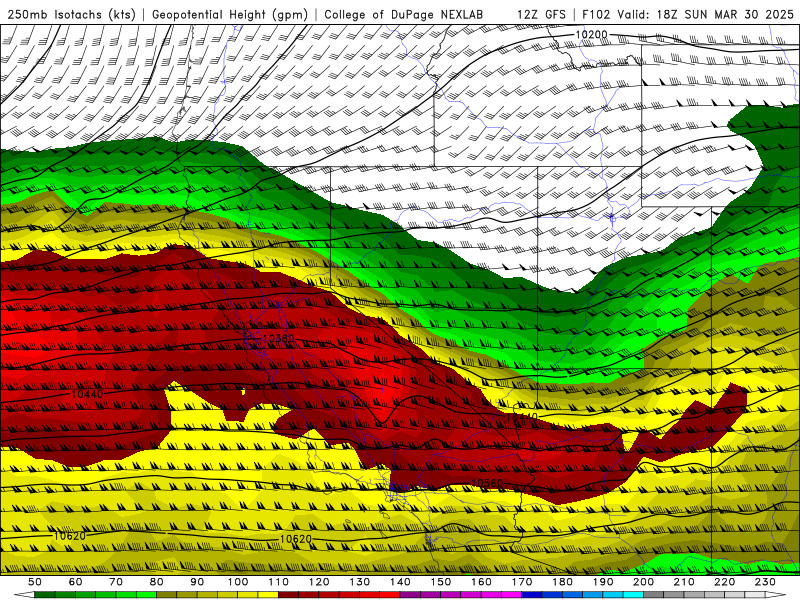The image size is (800, 600).
Task: Click the colorbar label 130
Action: coord(360,582)
